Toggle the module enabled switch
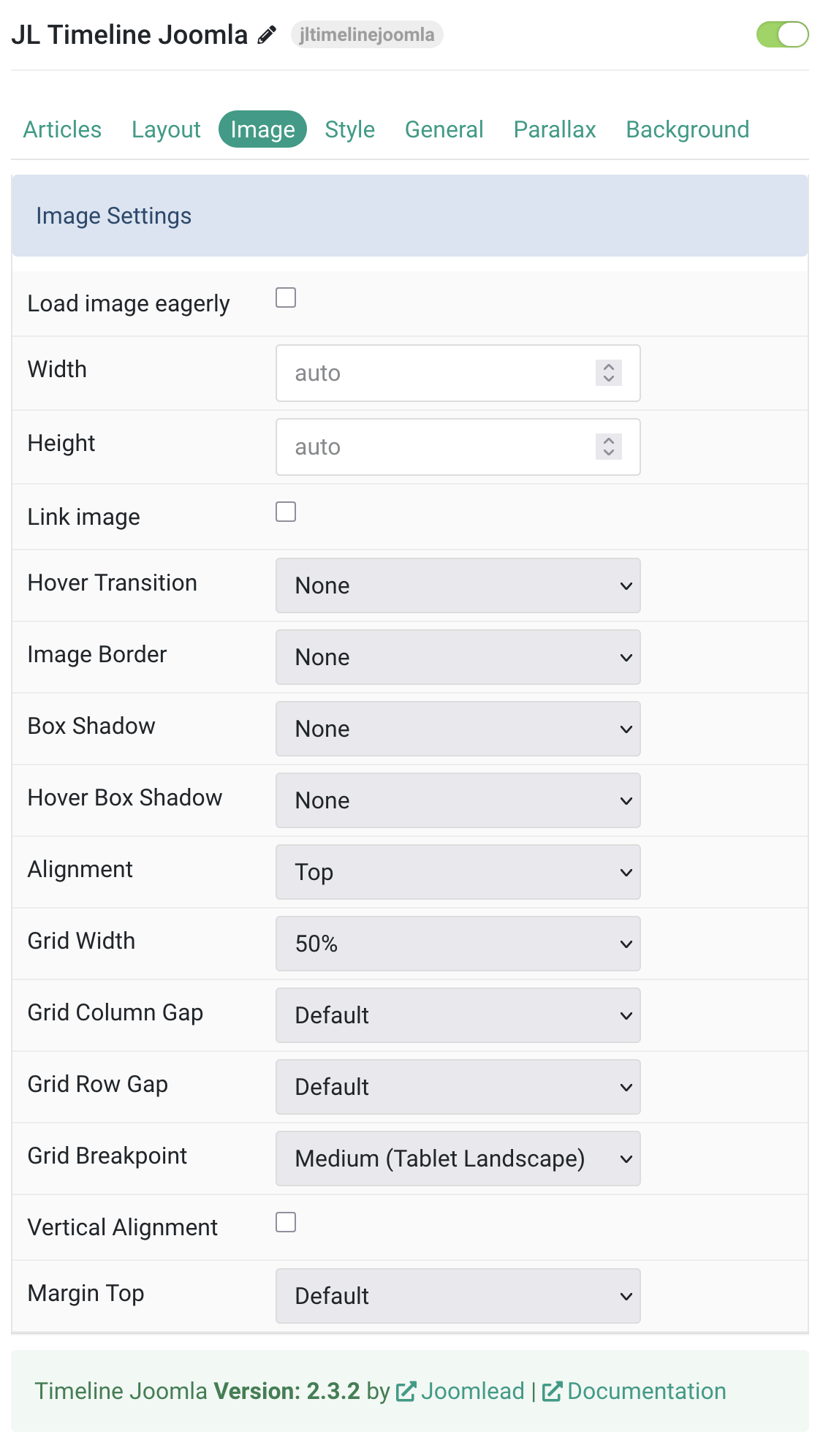The width and height of the screenshot is (823, 1456). tap(782, 34)
